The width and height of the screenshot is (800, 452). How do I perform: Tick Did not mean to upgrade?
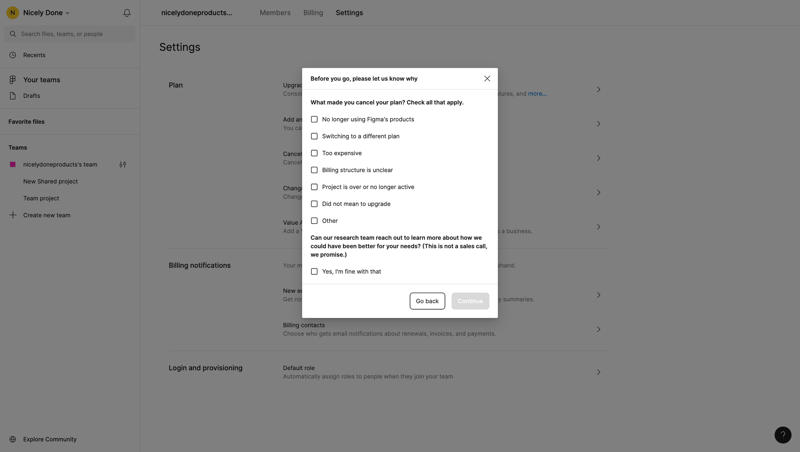point(314,204)
